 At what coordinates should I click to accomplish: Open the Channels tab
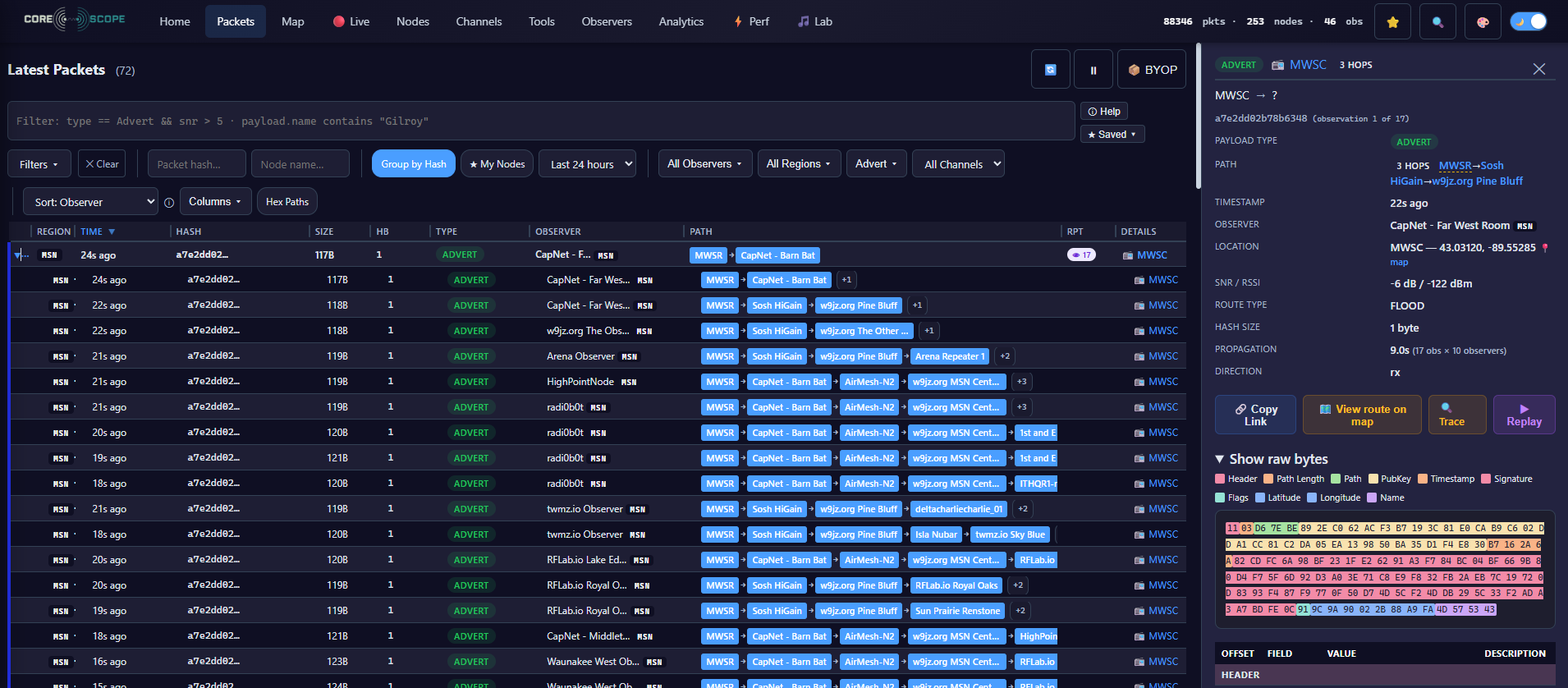[x=479, y=21]
